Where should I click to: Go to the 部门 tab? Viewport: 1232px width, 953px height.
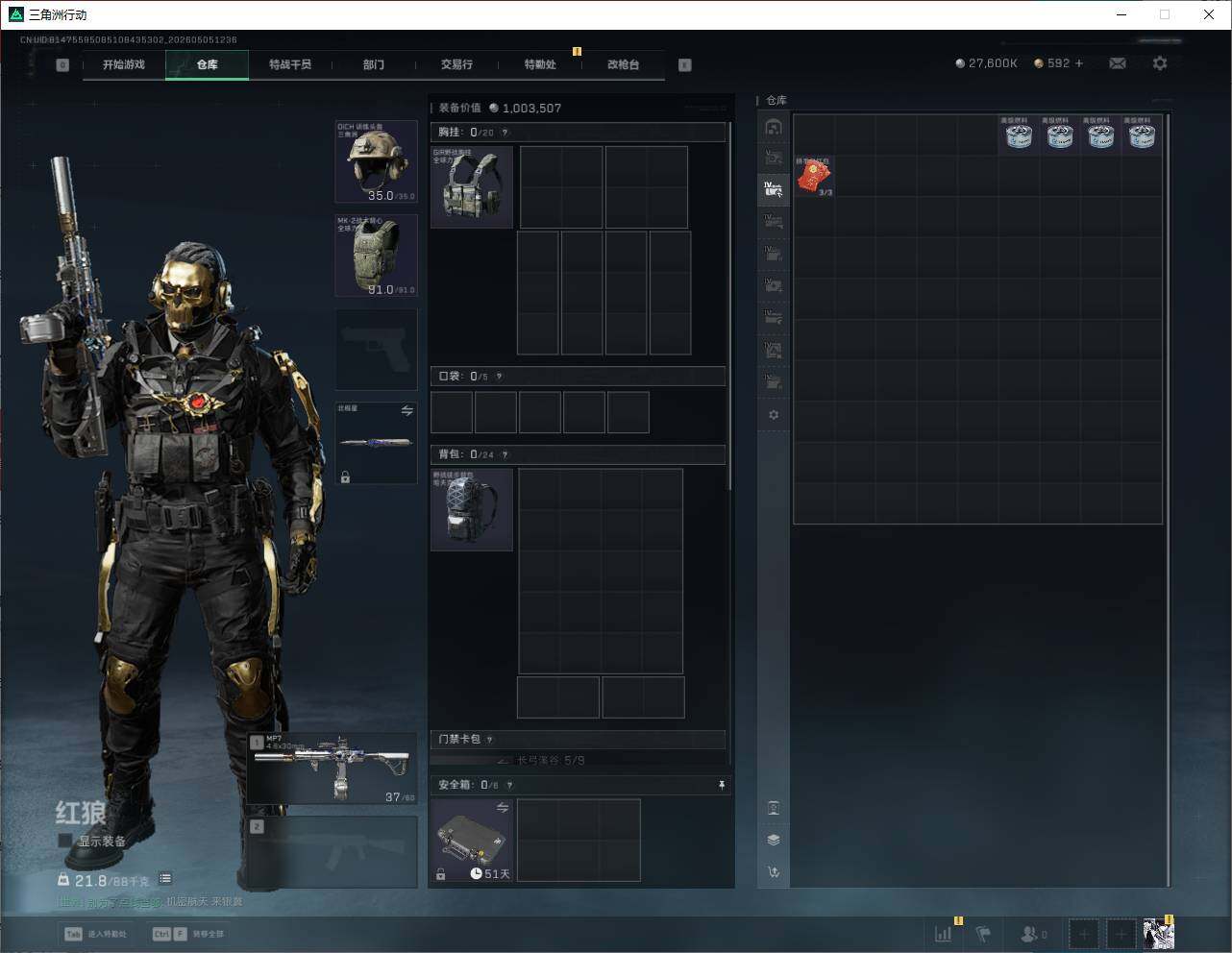(x=374, y=64)
